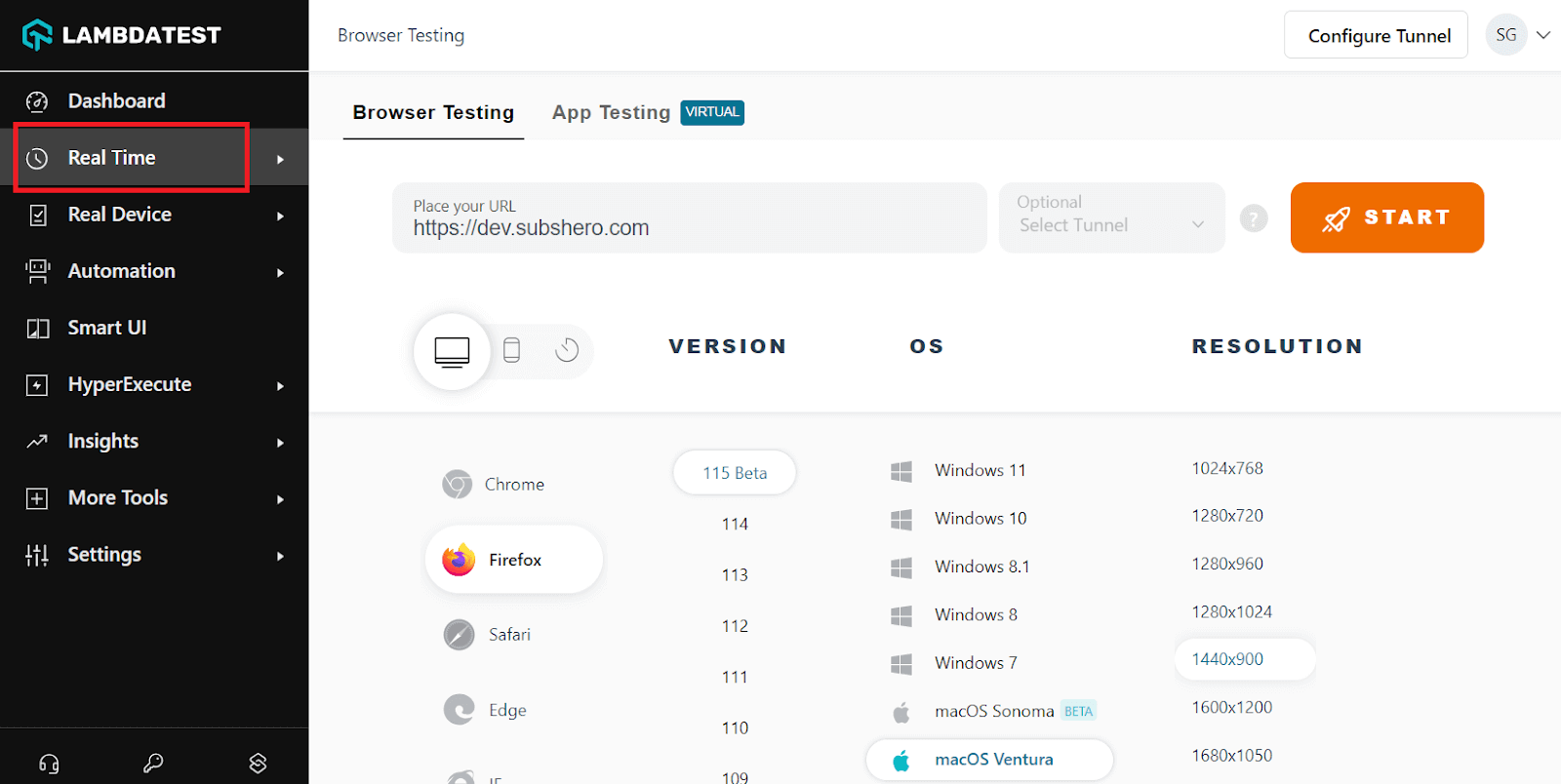
Task: Expand the Settings submenu arrow
Action: point(280,556)
